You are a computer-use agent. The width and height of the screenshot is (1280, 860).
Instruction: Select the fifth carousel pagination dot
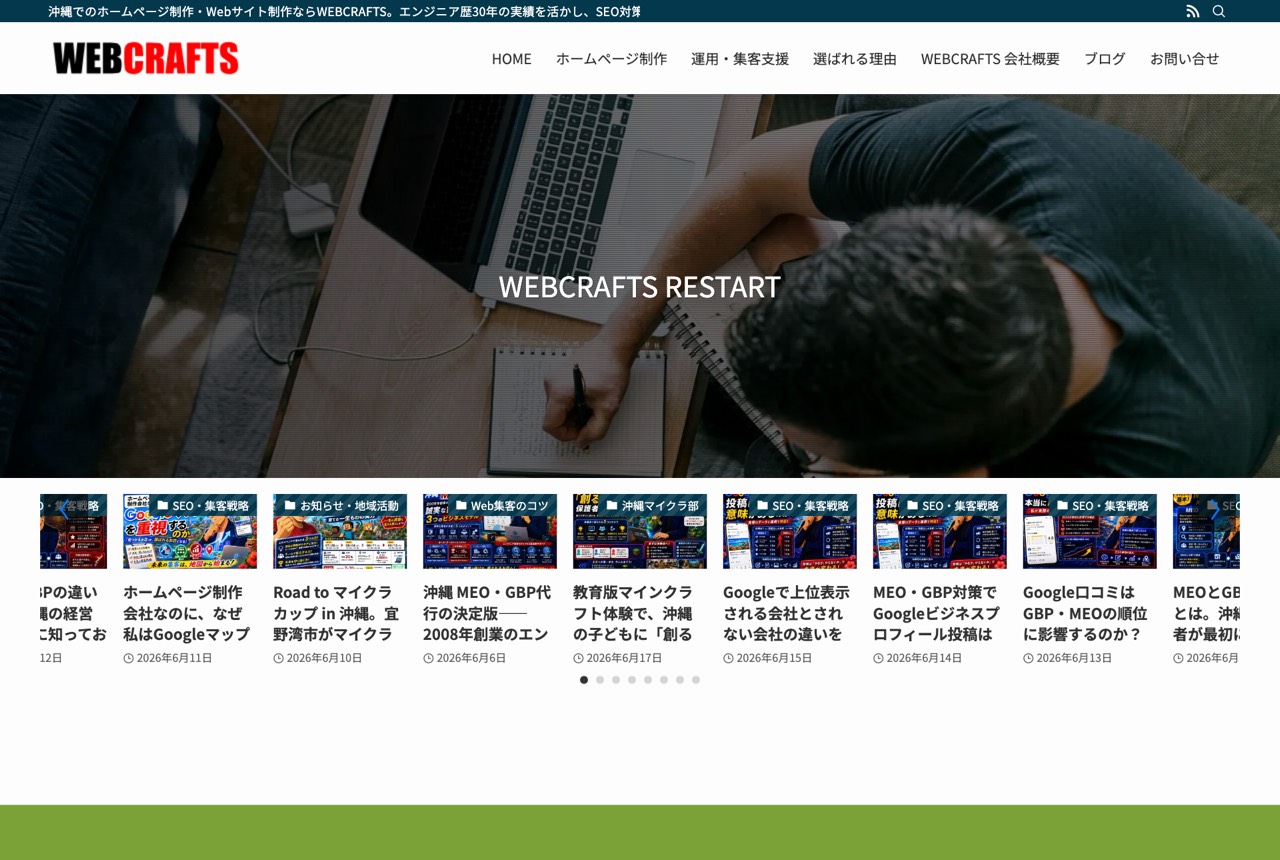[648, 680]
